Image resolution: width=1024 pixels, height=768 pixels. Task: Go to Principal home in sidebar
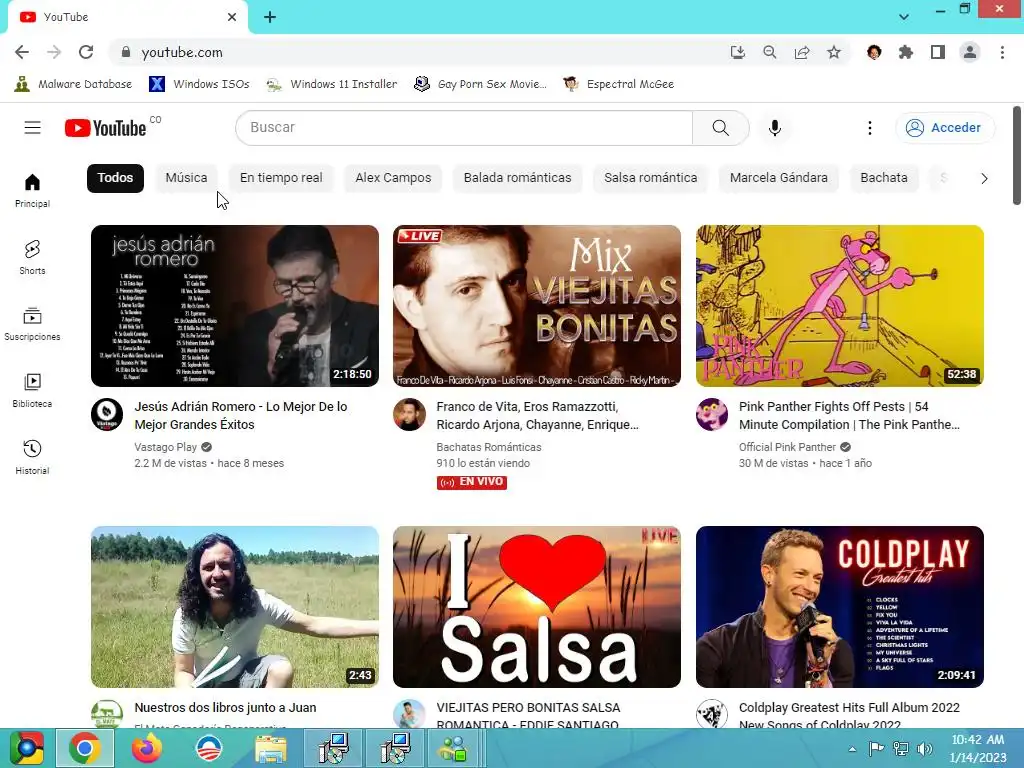pos(32,191)
